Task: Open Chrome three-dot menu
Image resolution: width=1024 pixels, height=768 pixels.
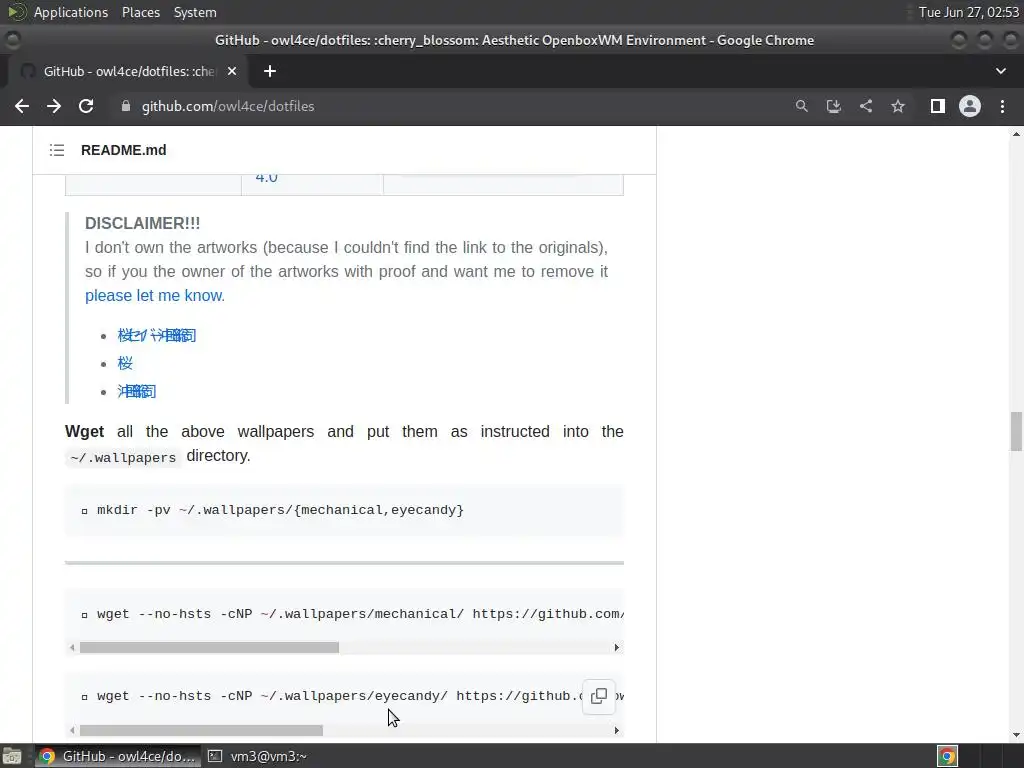Action: click(x=1002, y=106)
